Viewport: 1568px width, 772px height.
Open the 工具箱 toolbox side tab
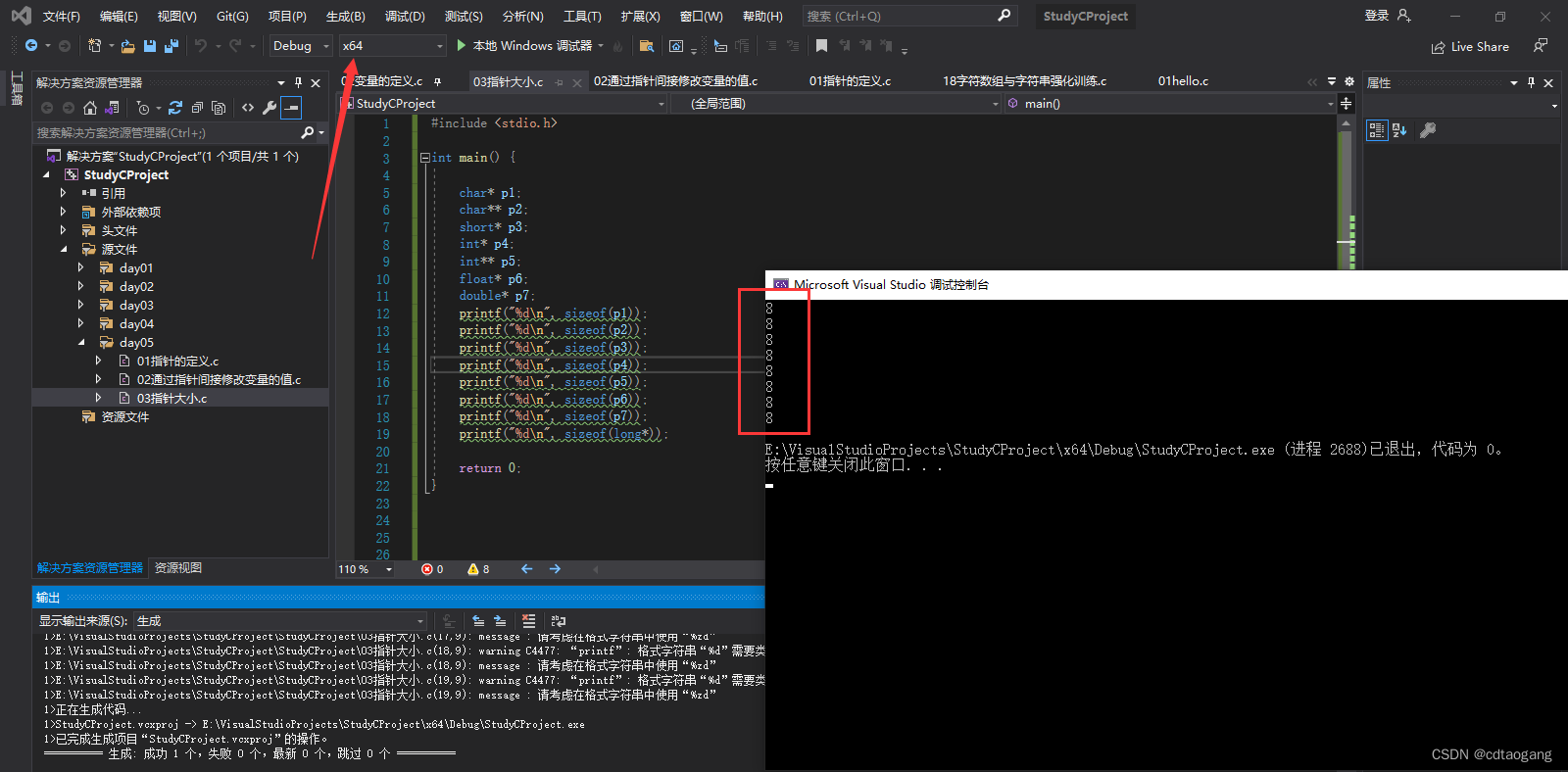click(16, 89)
